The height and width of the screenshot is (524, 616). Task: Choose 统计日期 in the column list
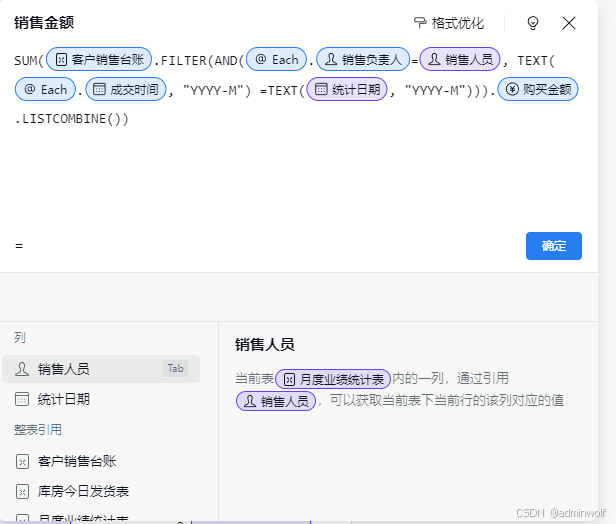(101, 399)
